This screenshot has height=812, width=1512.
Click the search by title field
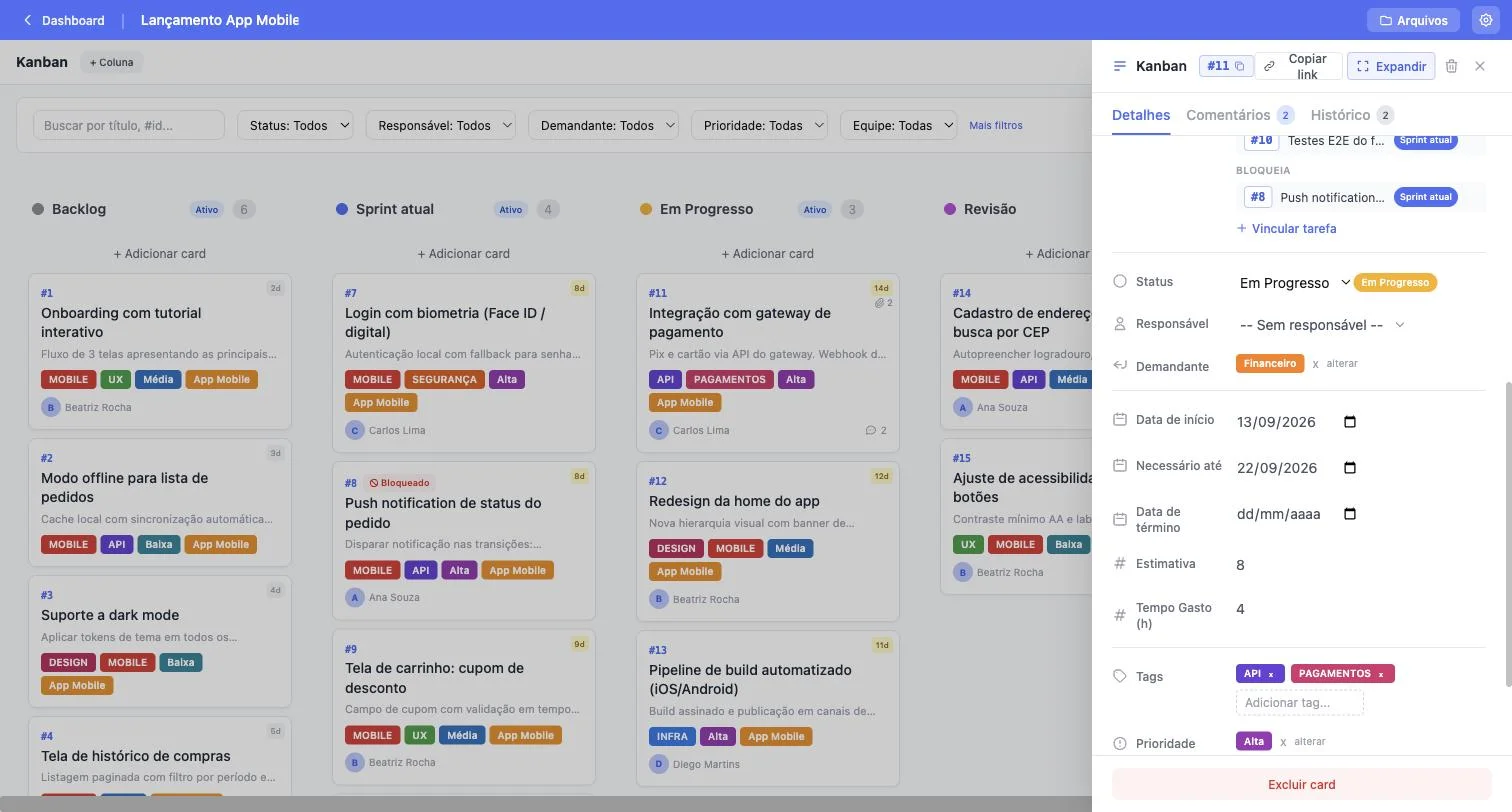point(128,125)
